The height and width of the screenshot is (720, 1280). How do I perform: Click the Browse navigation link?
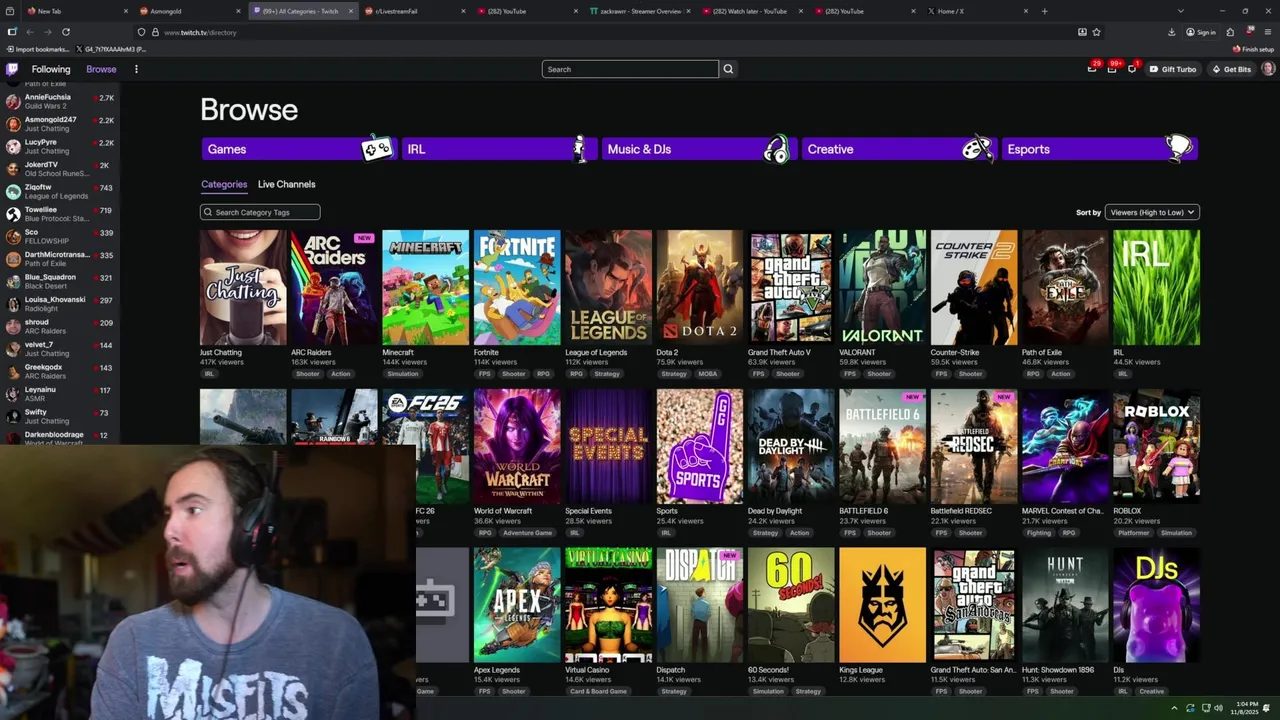pyautogui.click(x=101, y=69)
